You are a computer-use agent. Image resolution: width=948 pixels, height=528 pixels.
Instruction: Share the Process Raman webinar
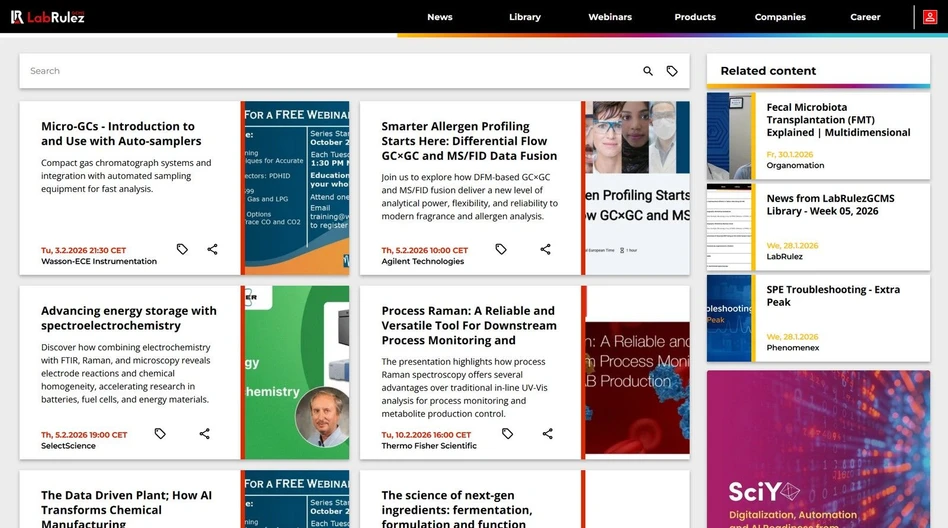click(x=547, y=434)
